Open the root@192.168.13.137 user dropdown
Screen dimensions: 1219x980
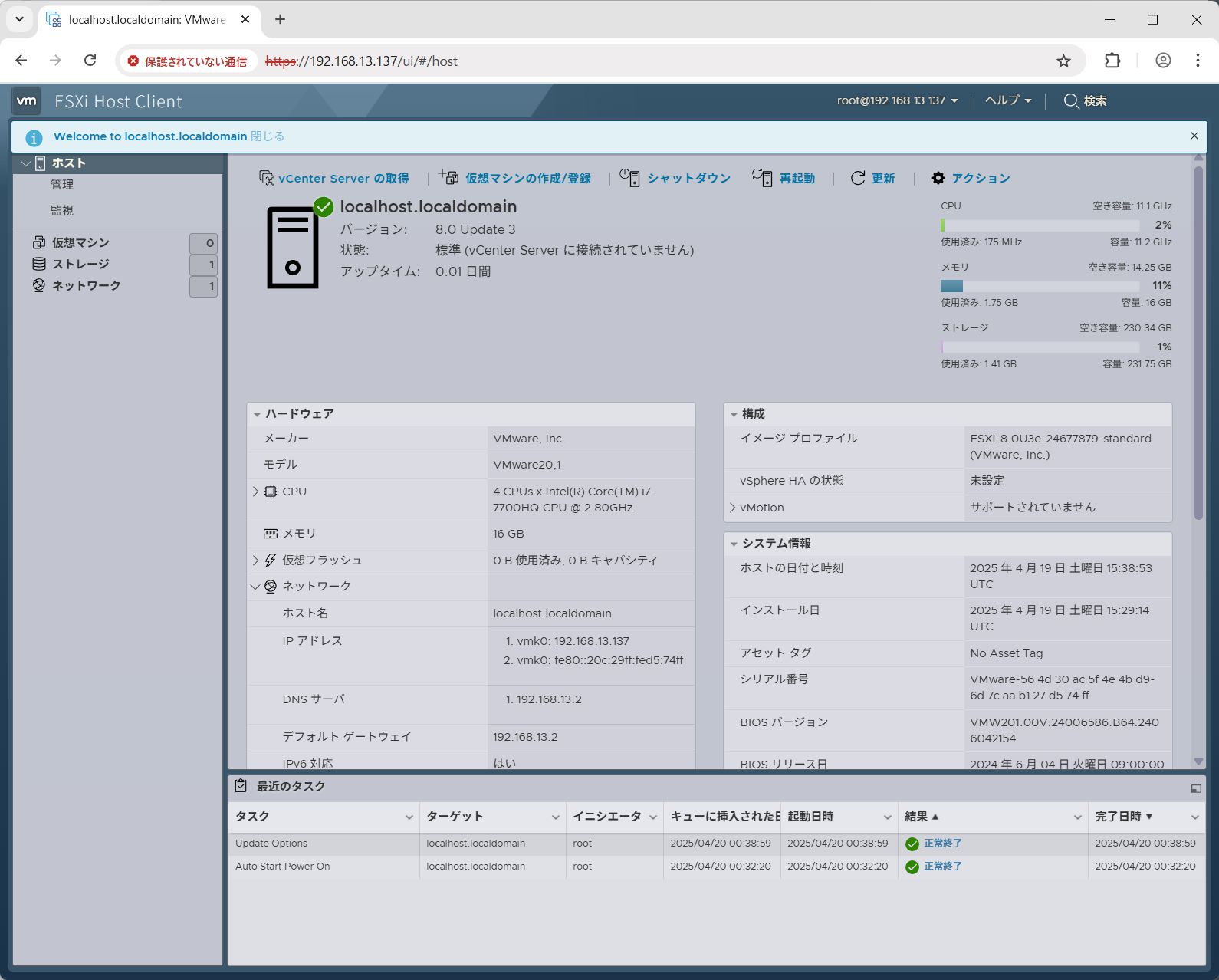[897, 100]
